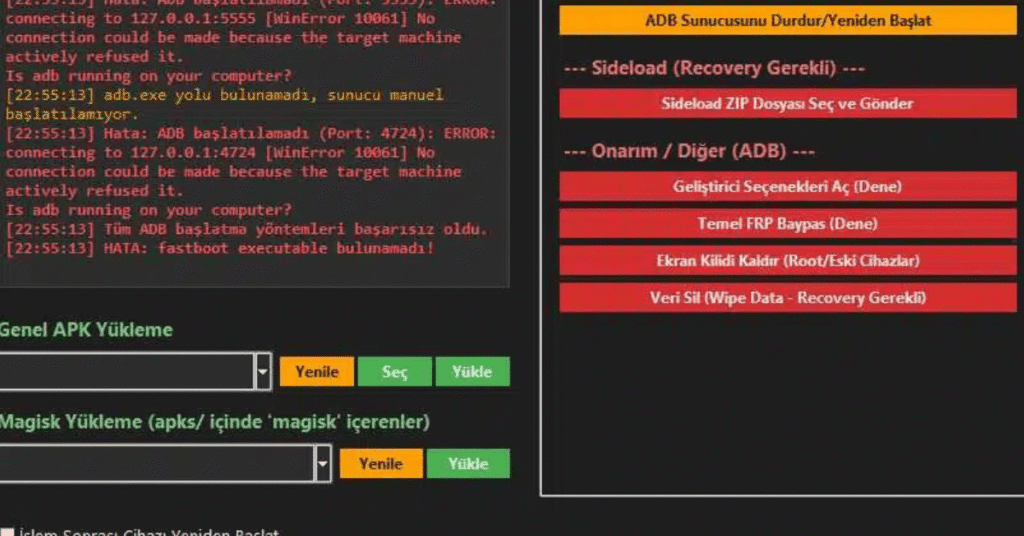Click Sideload ZIP Dosyası Seç ve Gönder
The width and height of the screenshot is (1024, 536).
[788, 103]
